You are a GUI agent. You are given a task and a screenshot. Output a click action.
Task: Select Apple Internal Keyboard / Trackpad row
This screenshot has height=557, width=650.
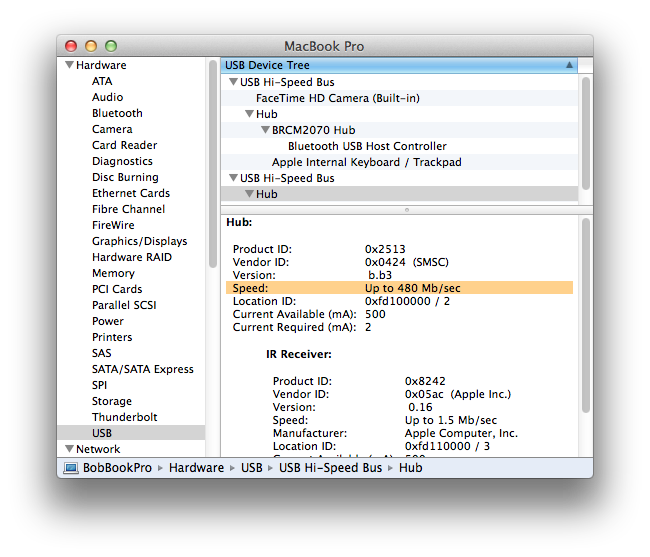pos(399,162)
